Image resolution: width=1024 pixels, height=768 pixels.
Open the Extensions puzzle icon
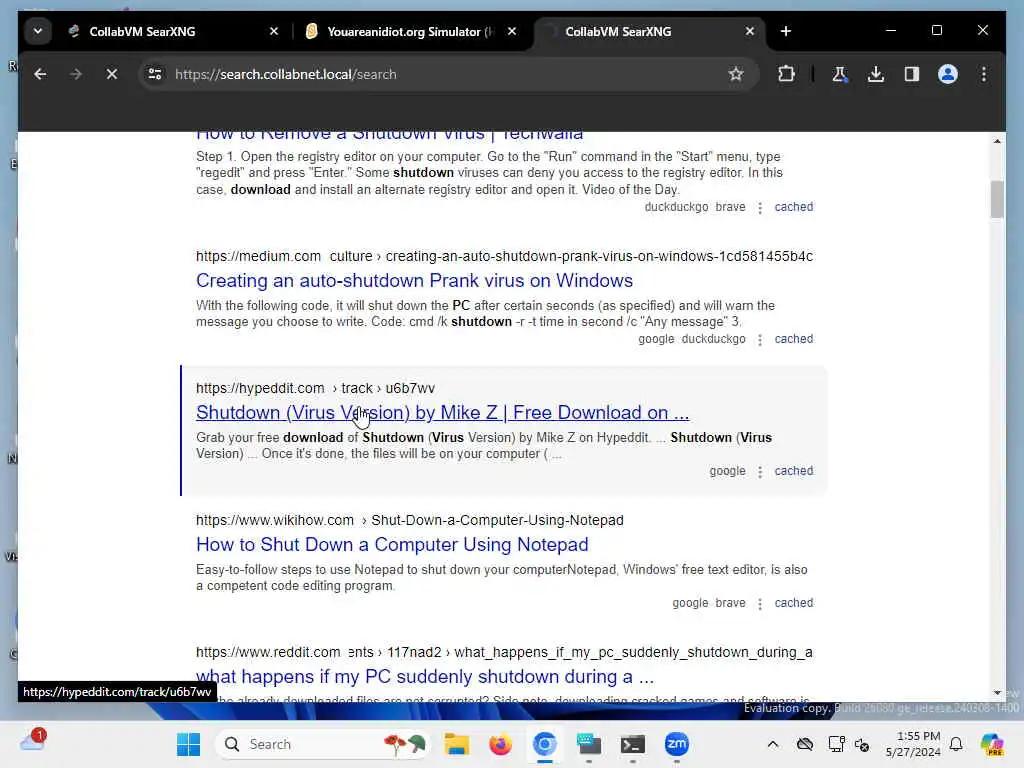[786, 74]
